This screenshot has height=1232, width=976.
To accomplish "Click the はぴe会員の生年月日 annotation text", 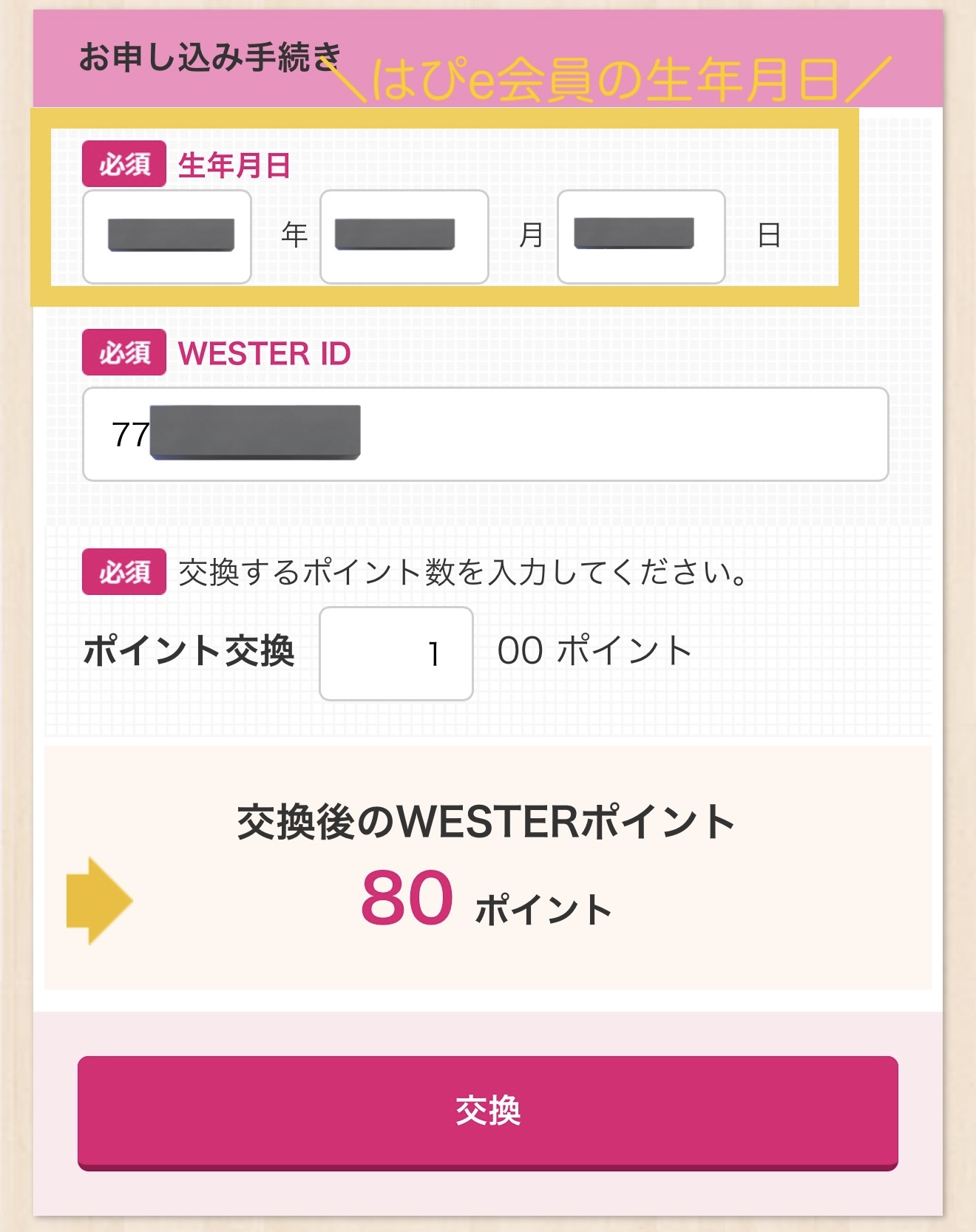I will point(606,80).
